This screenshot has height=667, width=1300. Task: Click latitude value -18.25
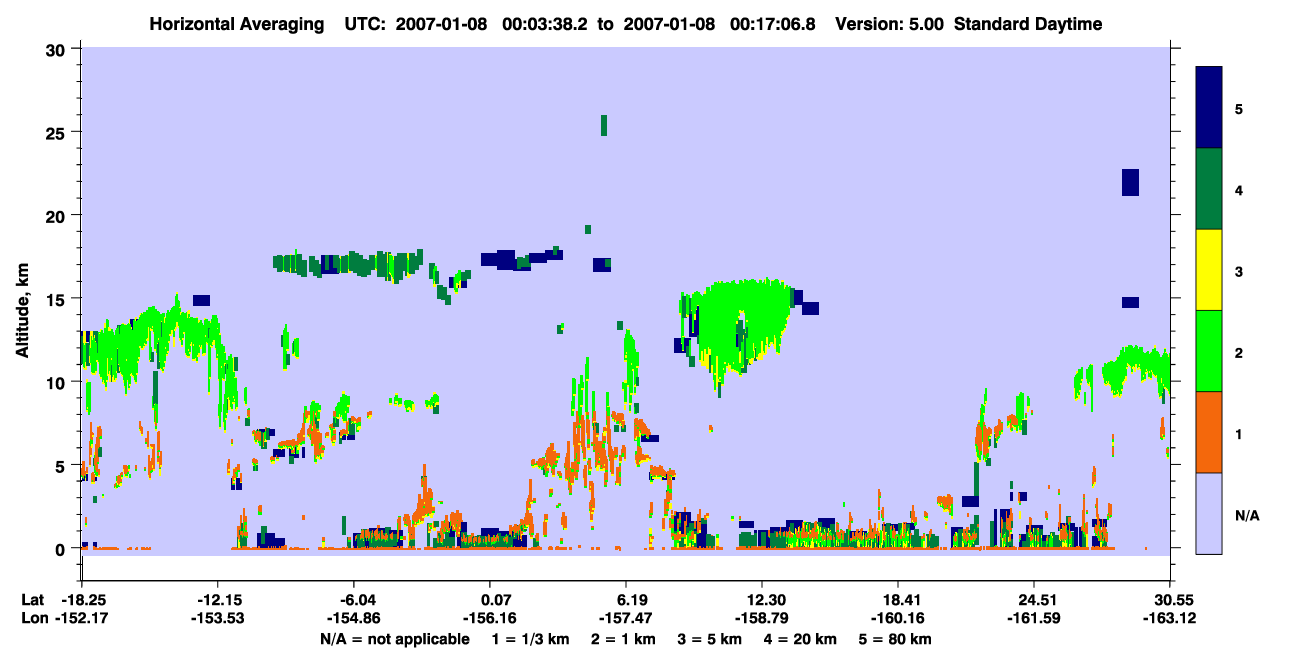click(x=82, y=600)
